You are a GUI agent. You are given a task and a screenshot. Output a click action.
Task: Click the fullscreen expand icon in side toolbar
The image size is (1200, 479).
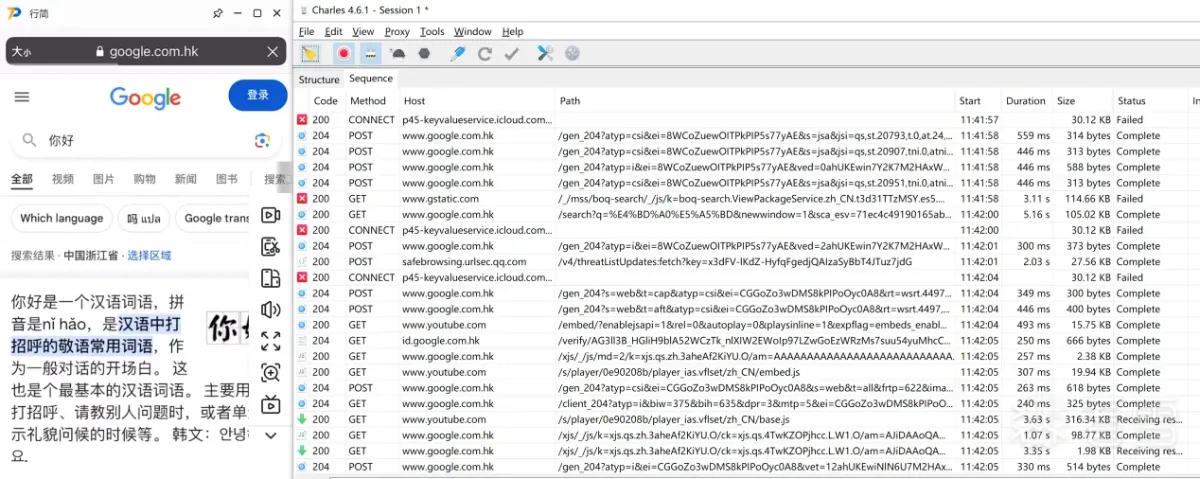pyautogui.click(x=270, y=342)
